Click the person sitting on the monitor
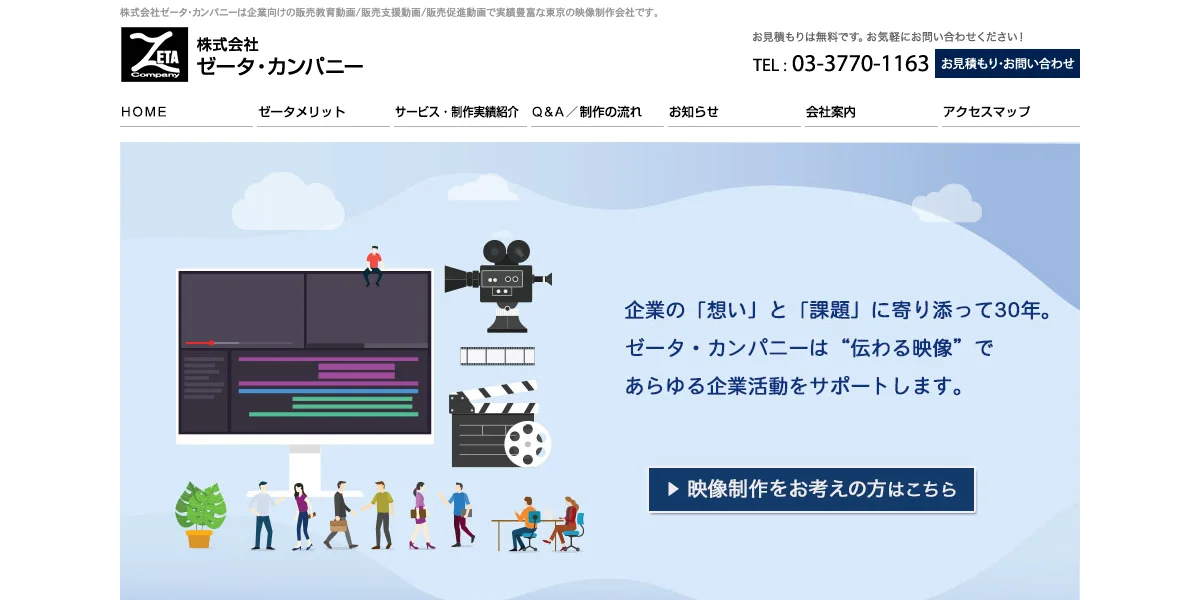 click(373, 265)
